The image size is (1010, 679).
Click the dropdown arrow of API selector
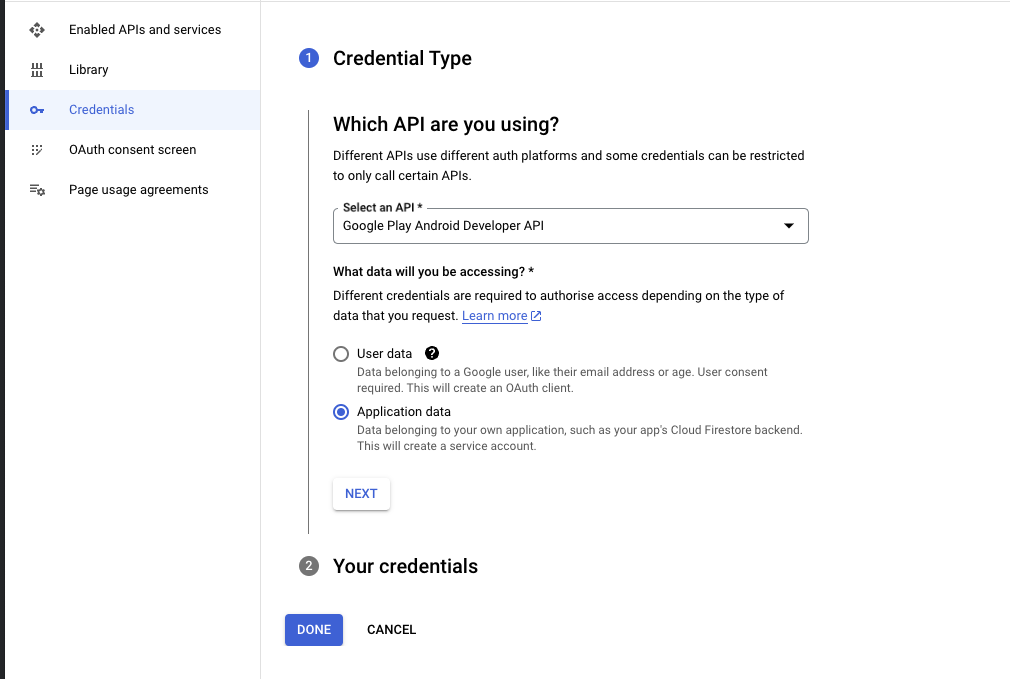(x=788, y=225)
